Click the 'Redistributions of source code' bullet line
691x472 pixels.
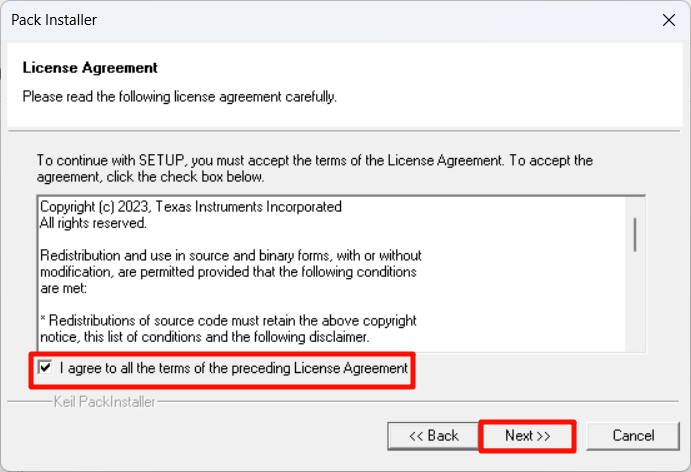(228, 320)
